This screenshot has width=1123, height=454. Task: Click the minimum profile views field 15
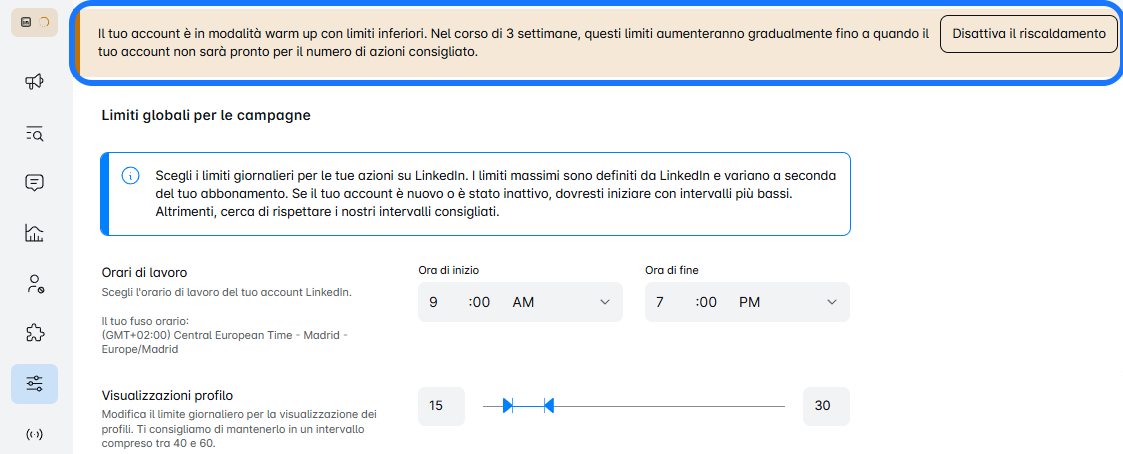tap(441, 406)
